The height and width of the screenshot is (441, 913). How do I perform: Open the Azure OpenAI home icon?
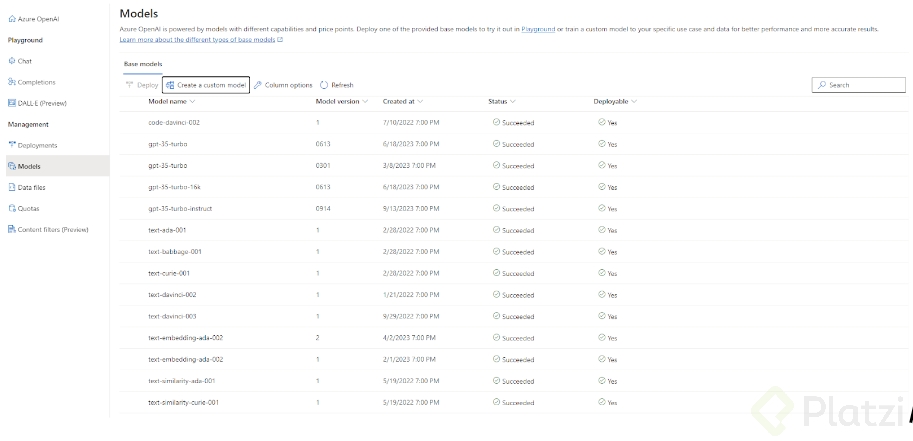click(x=12, y=19)
